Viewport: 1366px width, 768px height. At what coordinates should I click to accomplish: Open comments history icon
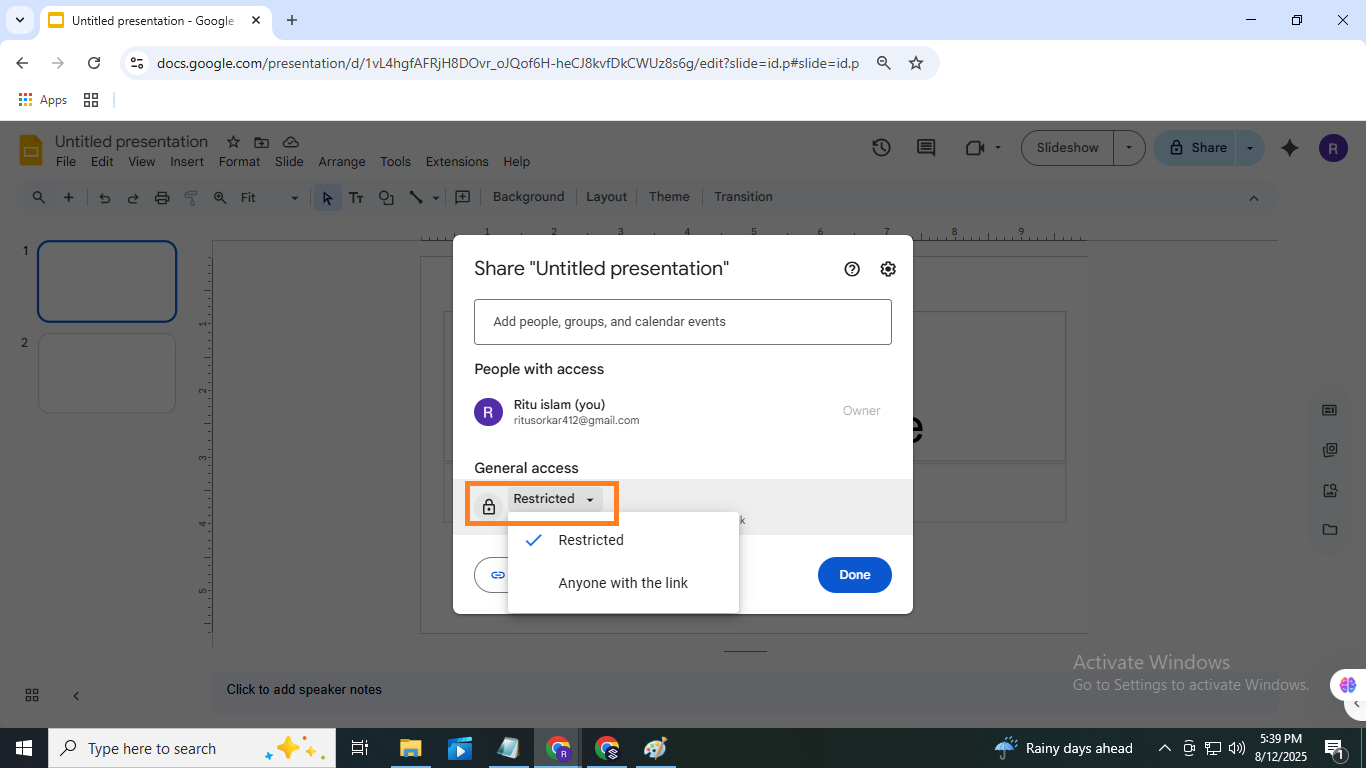pyautogui.click(x=926, y=148)
